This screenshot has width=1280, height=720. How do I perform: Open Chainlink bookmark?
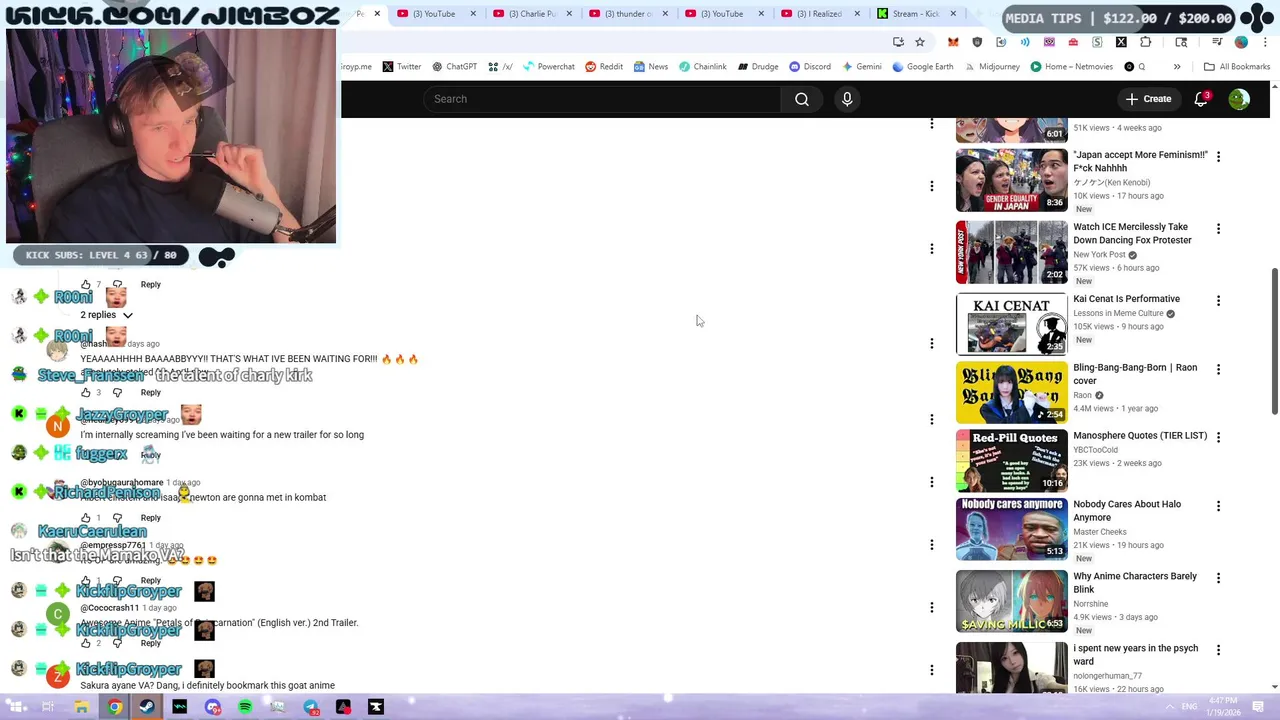click(x=702, y=67)
